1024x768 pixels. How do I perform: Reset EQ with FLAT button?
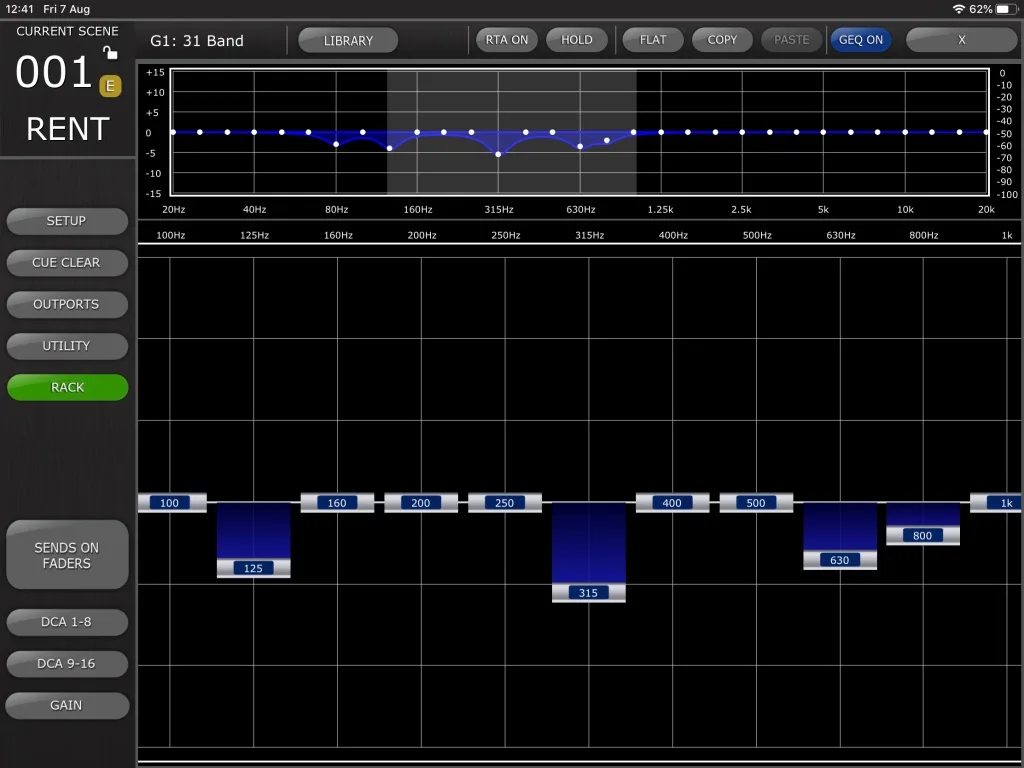(653, 40)
